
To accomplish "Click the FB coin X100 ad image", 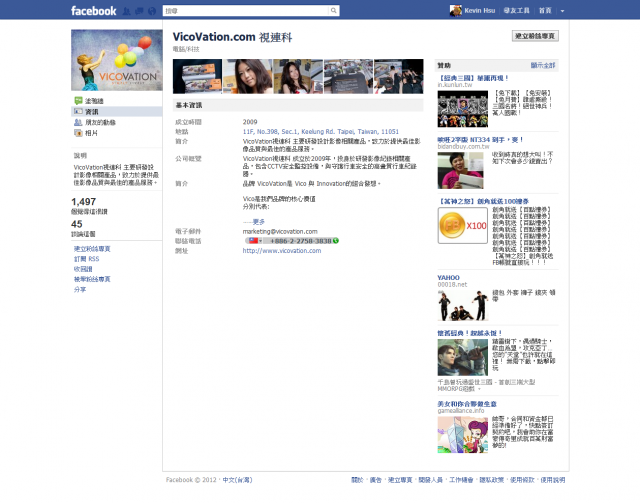I will pyautogui.click(x=462, y=225).
